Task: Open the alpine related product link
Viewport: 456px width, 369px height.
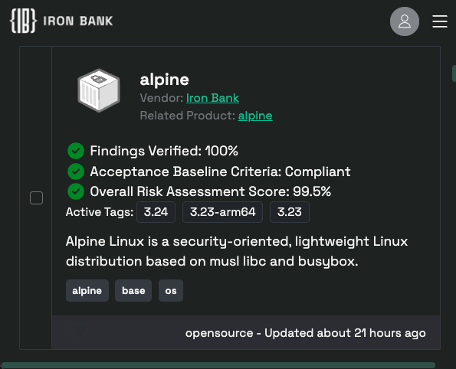Action: tap(255, 116)
